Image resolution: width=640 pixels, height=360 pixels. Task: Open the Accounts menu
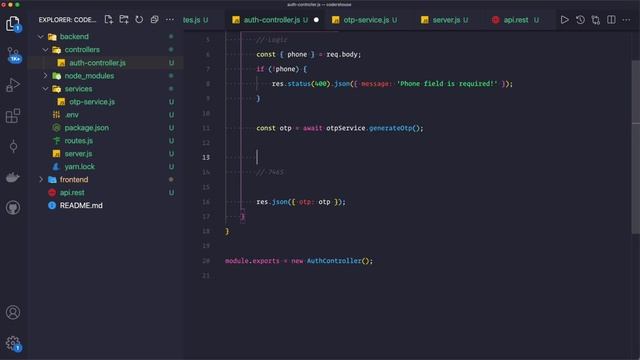click(13, 312)
